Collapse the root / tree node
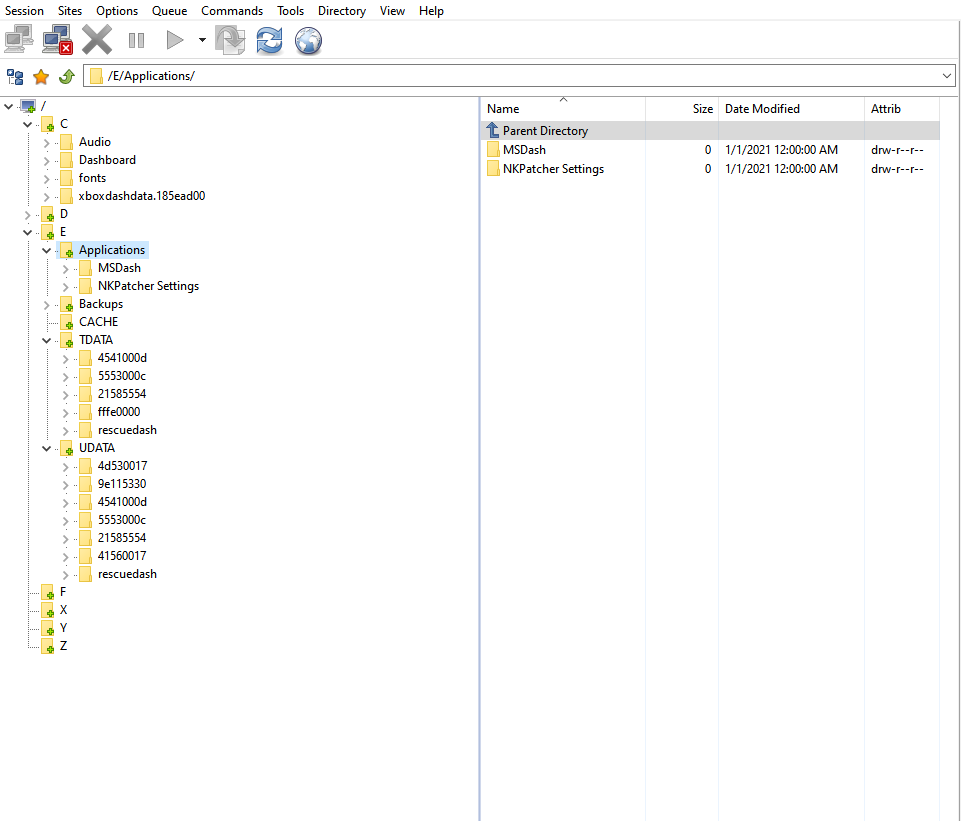This screenshot has height=821, width=961. point(9,107)
